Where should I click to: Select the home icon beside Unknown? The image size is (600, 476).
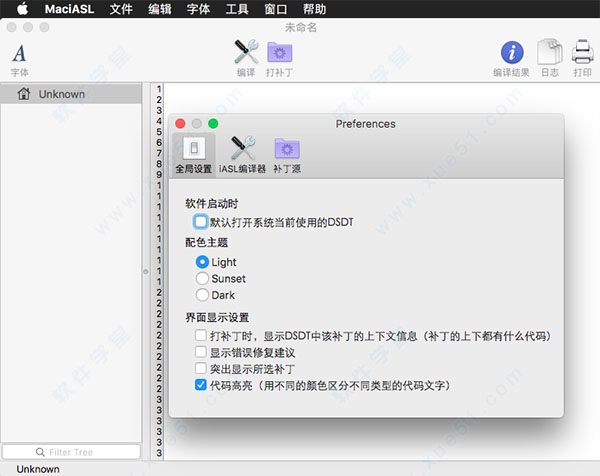tap(24, 94)
